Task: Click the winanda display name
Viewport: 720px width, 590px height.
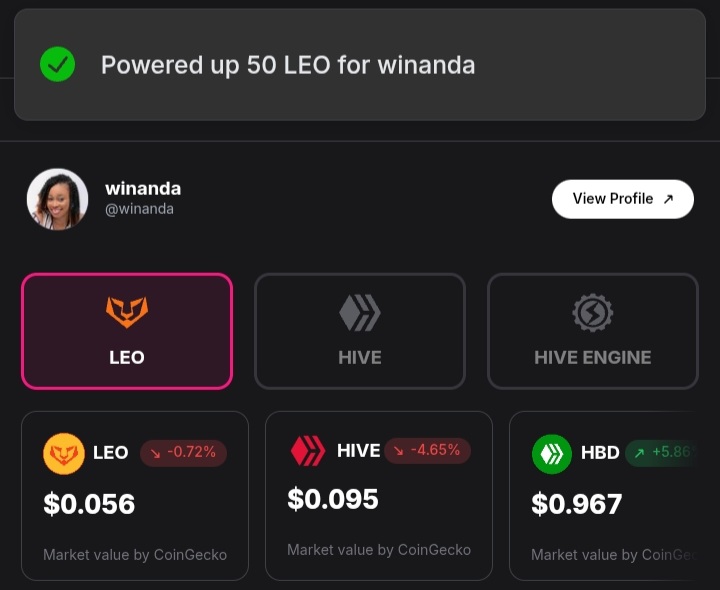Action: 143,188
